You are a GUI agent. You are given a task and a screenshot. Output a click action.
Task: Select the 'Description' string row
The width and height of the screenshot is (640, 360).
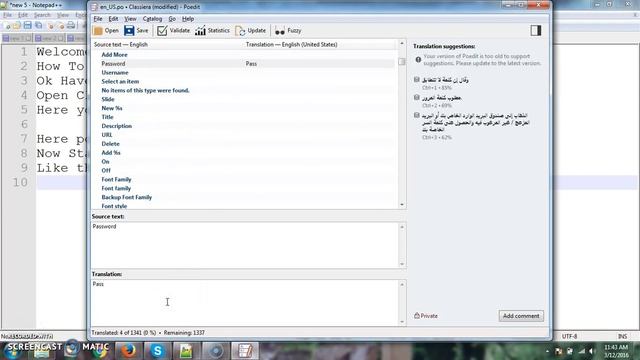[x=244, y=126]
